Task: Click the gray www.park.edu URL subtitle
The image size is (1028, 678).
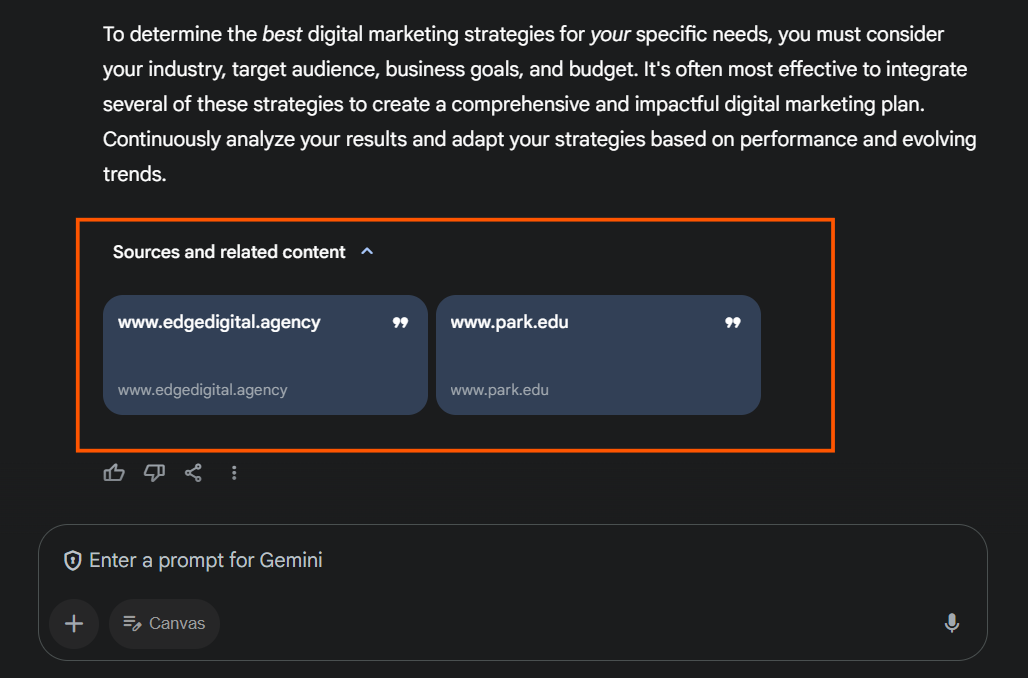Action: [x=499, y=390]
